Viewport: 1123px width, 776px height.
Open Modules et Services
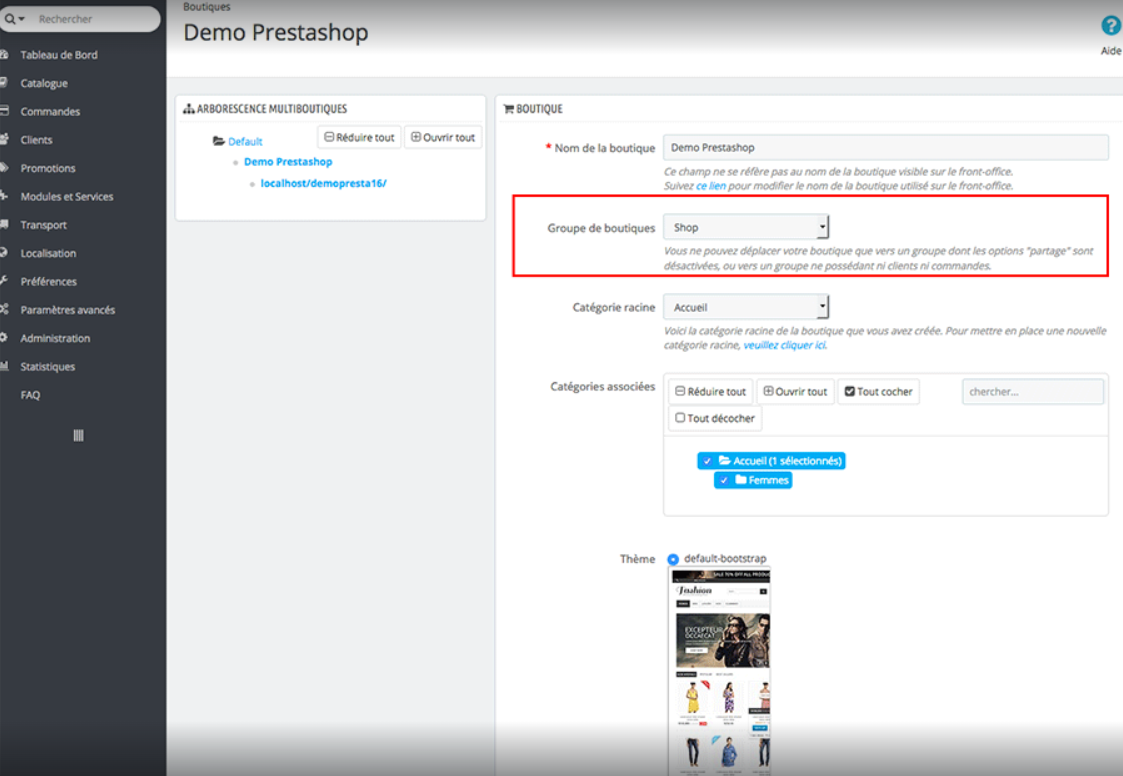pos(67,196)
